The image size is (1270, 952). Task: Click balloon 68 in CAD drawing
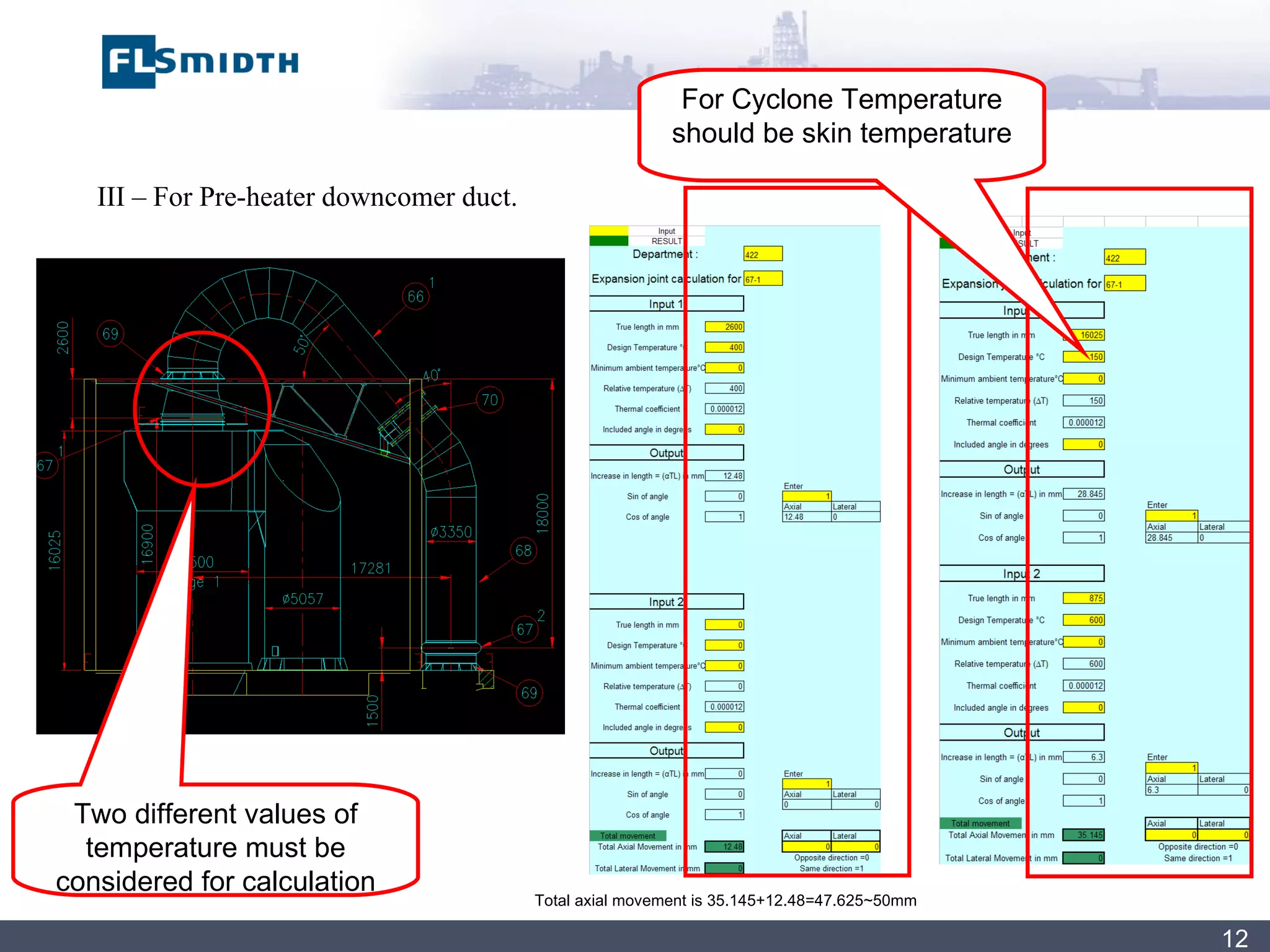coord(523,550)
